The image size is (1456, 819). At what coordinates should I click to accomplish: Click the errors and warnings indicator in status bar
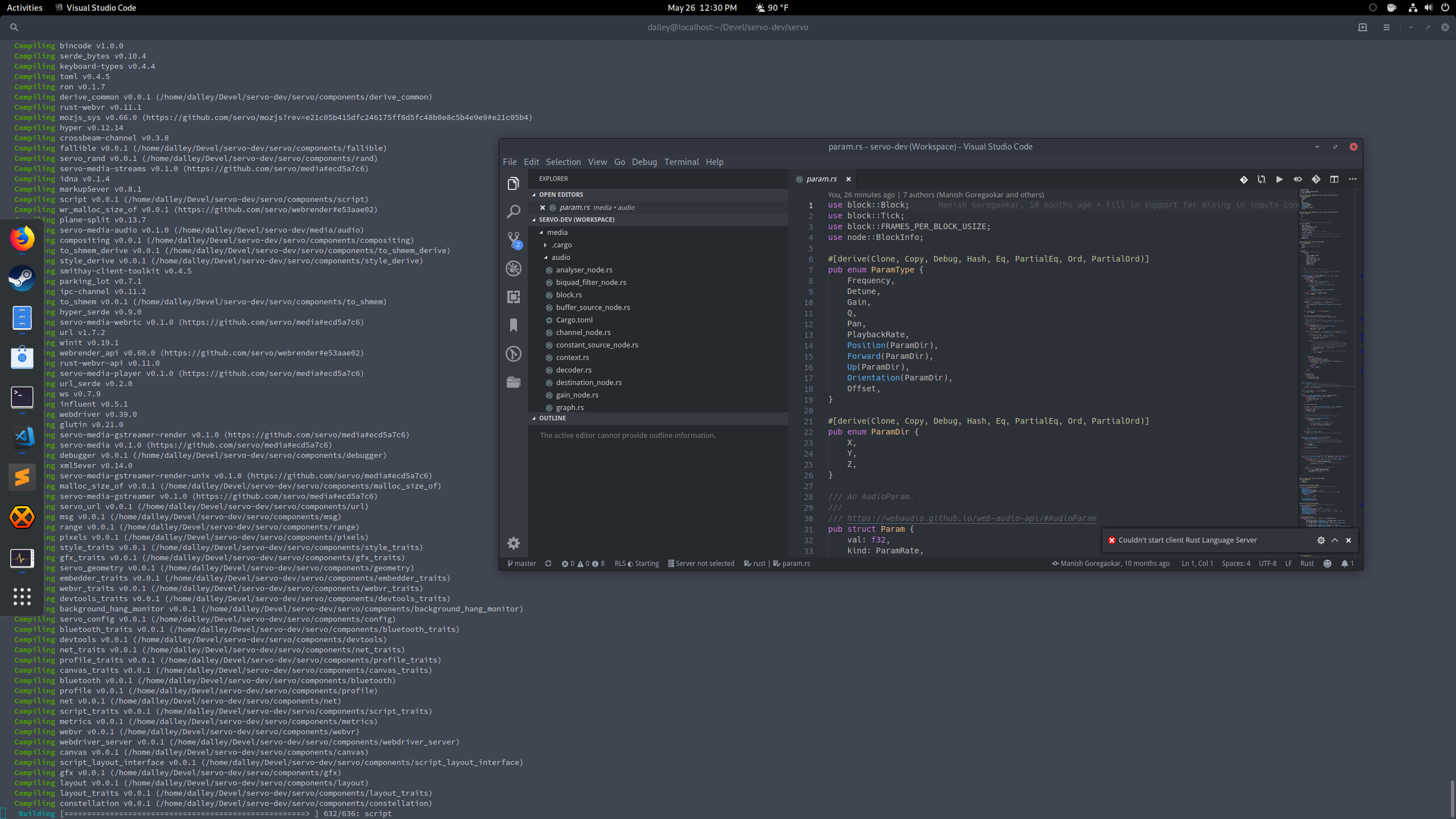click(583, 564)
